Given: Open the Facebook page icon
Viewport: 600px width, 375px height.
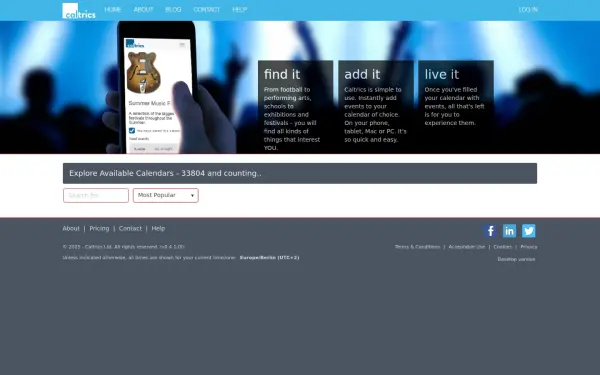Looking at the screenshot, I should [x=490, y=231].
